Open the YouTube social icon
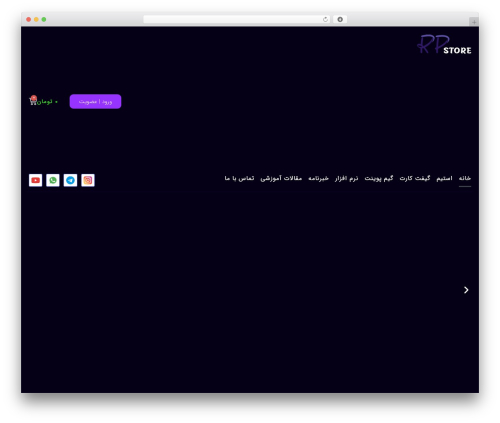Screen dimensions: 500x423 click(x=35, y=180)
